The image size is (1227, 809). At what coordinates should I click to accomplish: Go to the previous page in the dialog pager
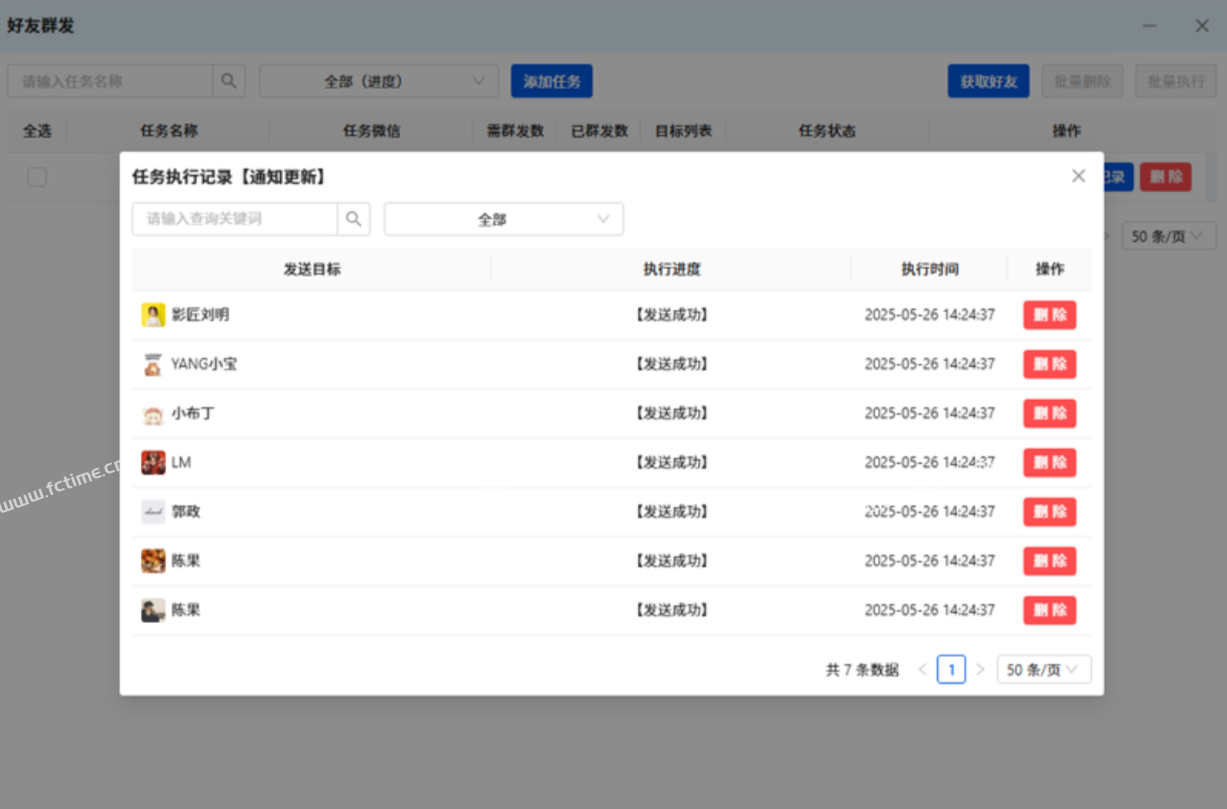(x=922, y=669)
